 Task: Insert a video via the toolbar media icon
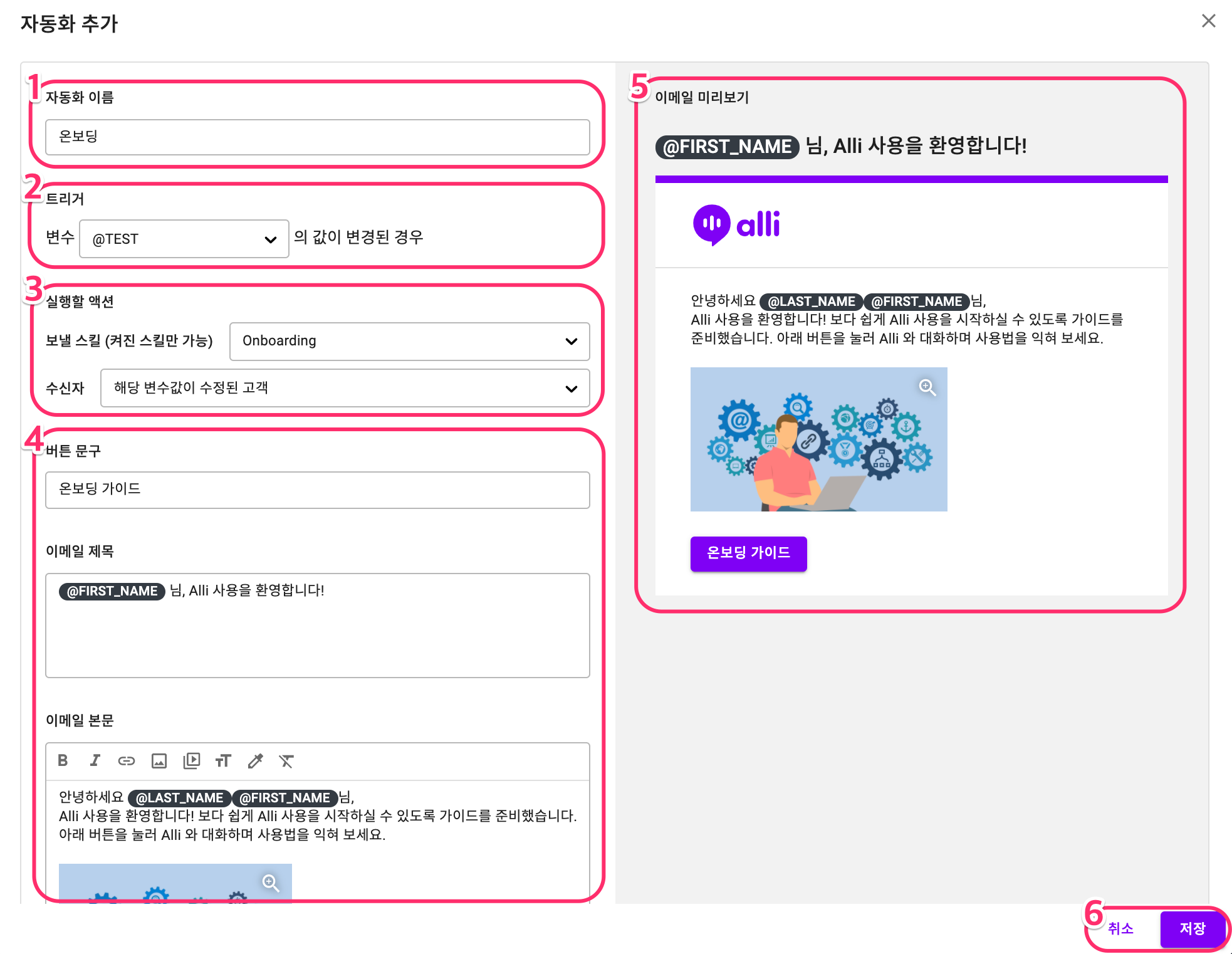(191, 760)
